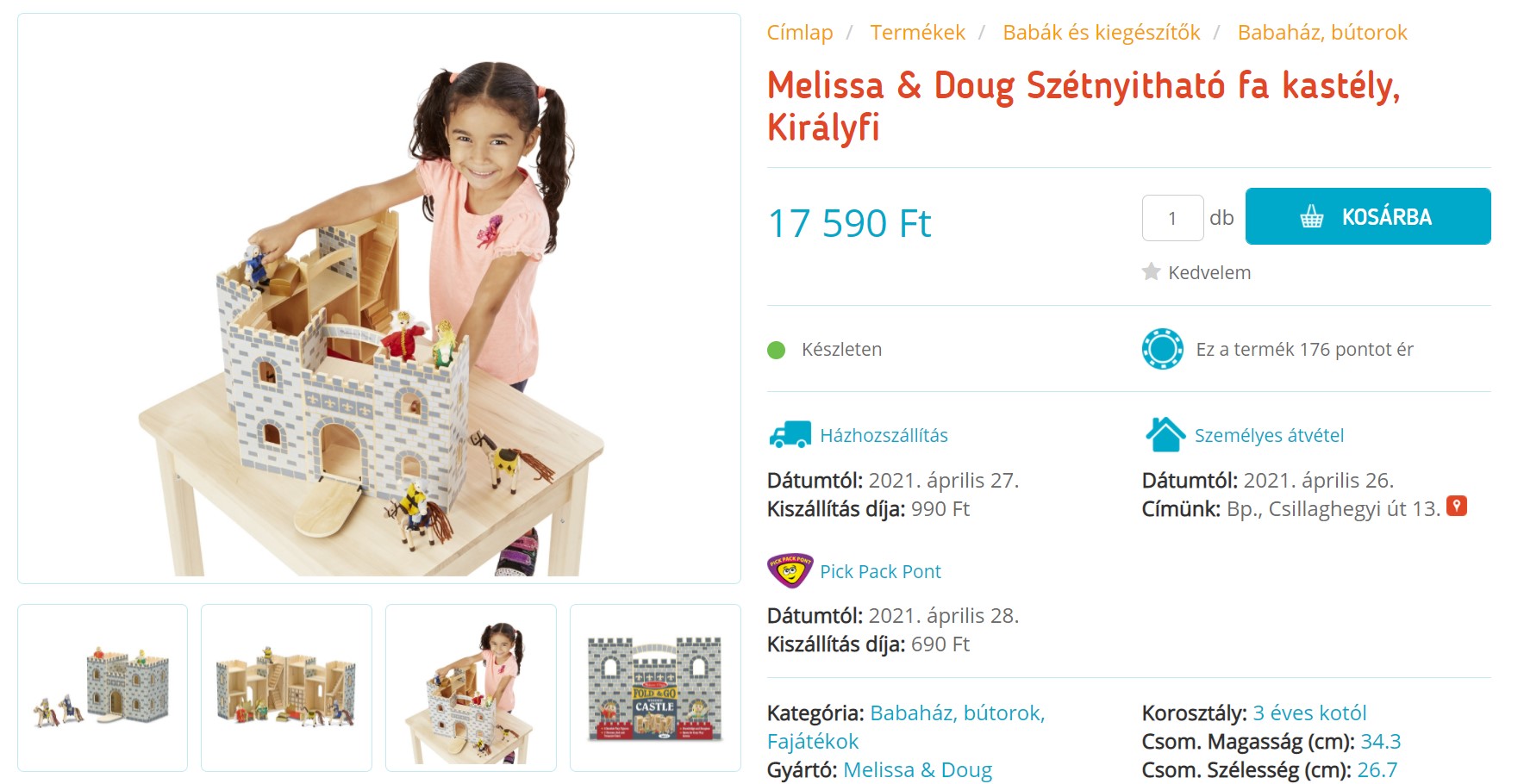Open the Pick Pack Pont delivery link
Viewport: 1524px width, 784px height.
(x=880, y=571)
